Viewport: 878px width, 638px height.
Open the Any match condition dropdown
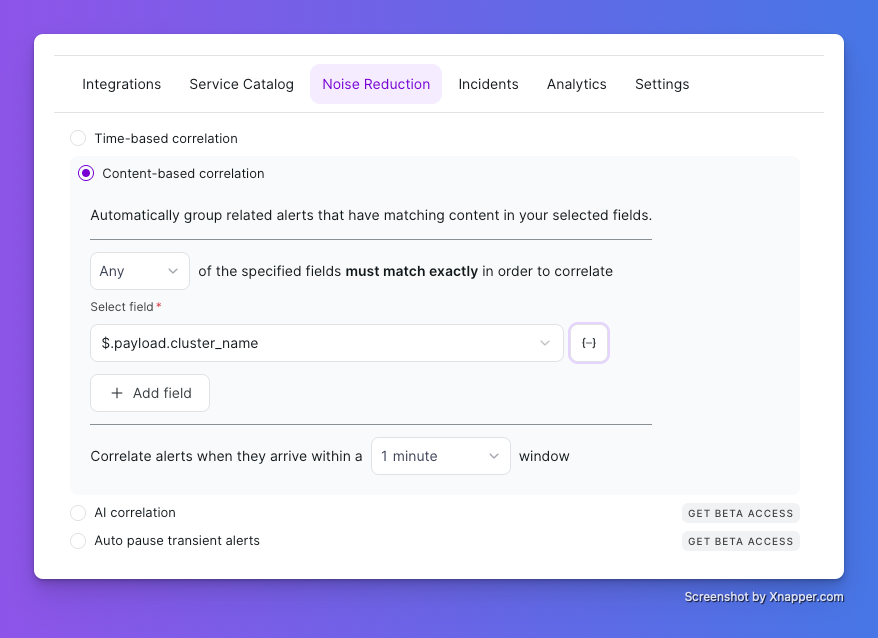pos(140,271)
